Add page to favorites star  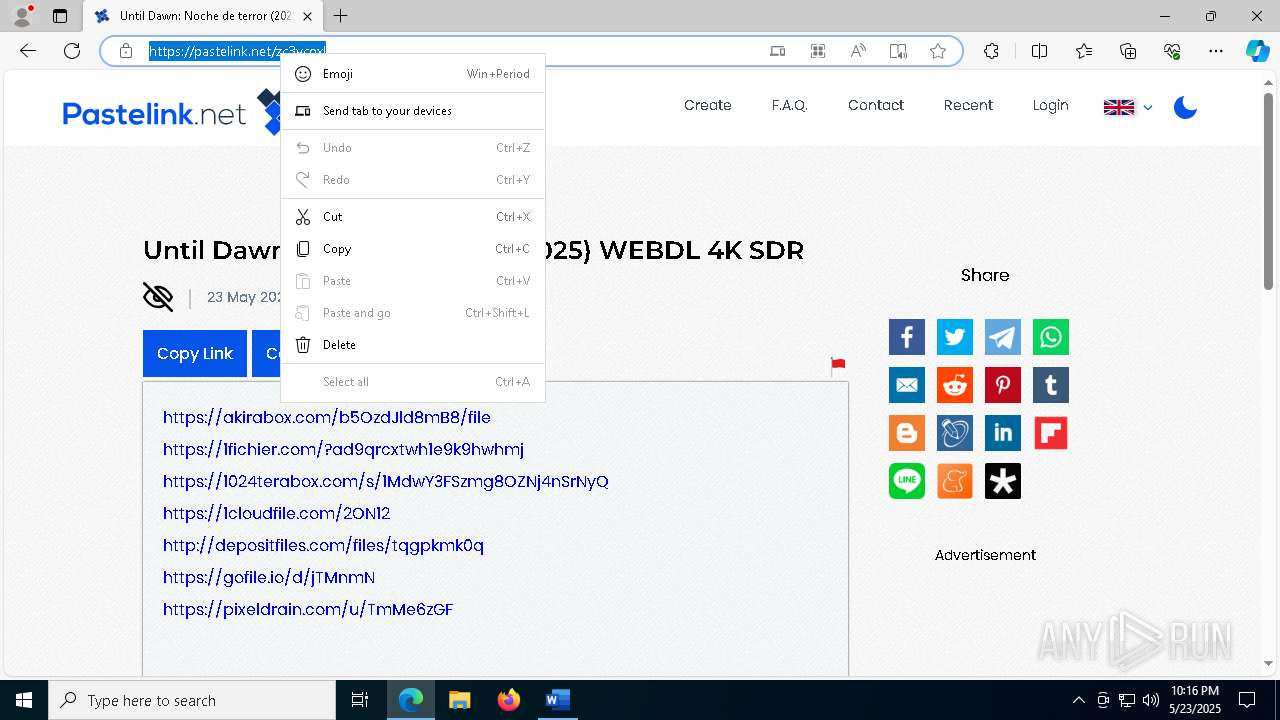pyautogui.click(x=938, y=51)
